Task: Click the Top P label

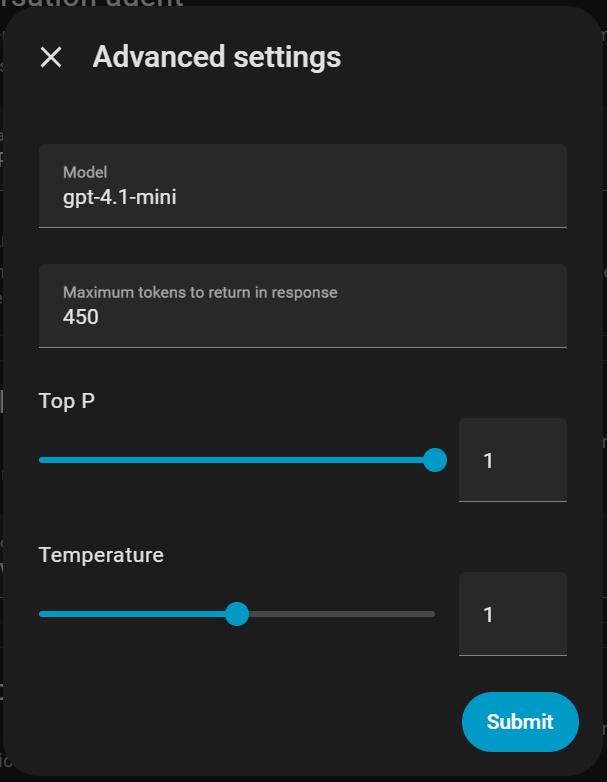Action: tap(67, 401)
